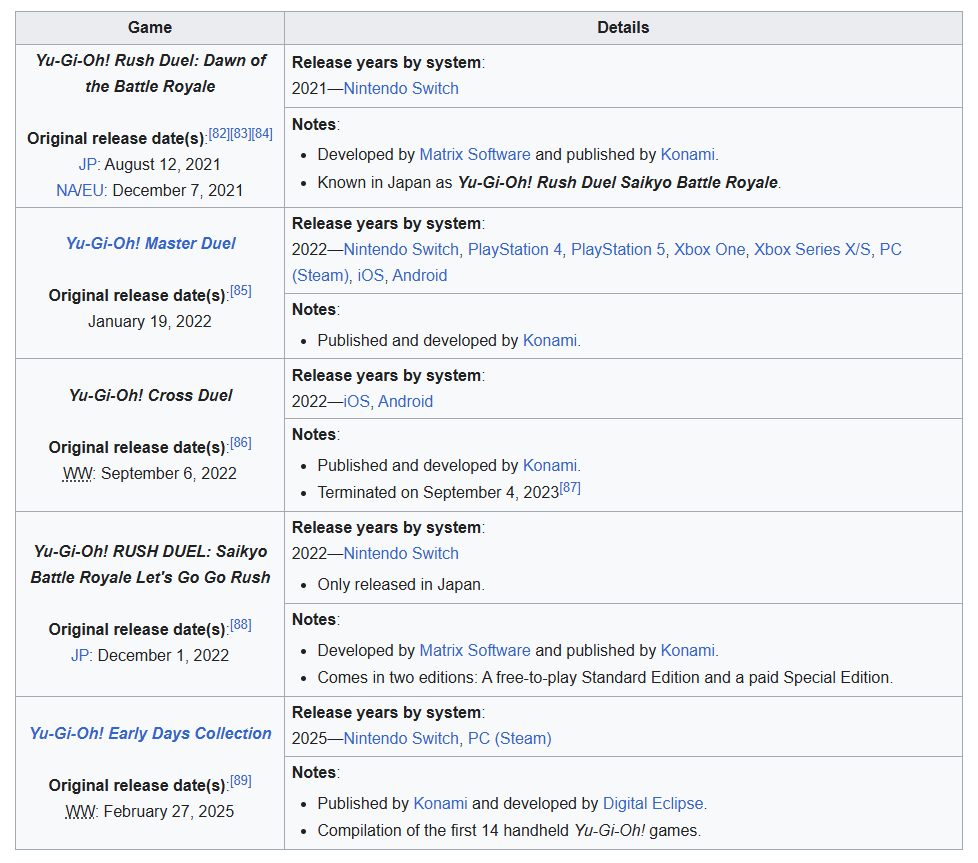978x863 pixels.
Task: Open the Digital Eclipse link
Action: pyautogui.click(x=653, y=803)
